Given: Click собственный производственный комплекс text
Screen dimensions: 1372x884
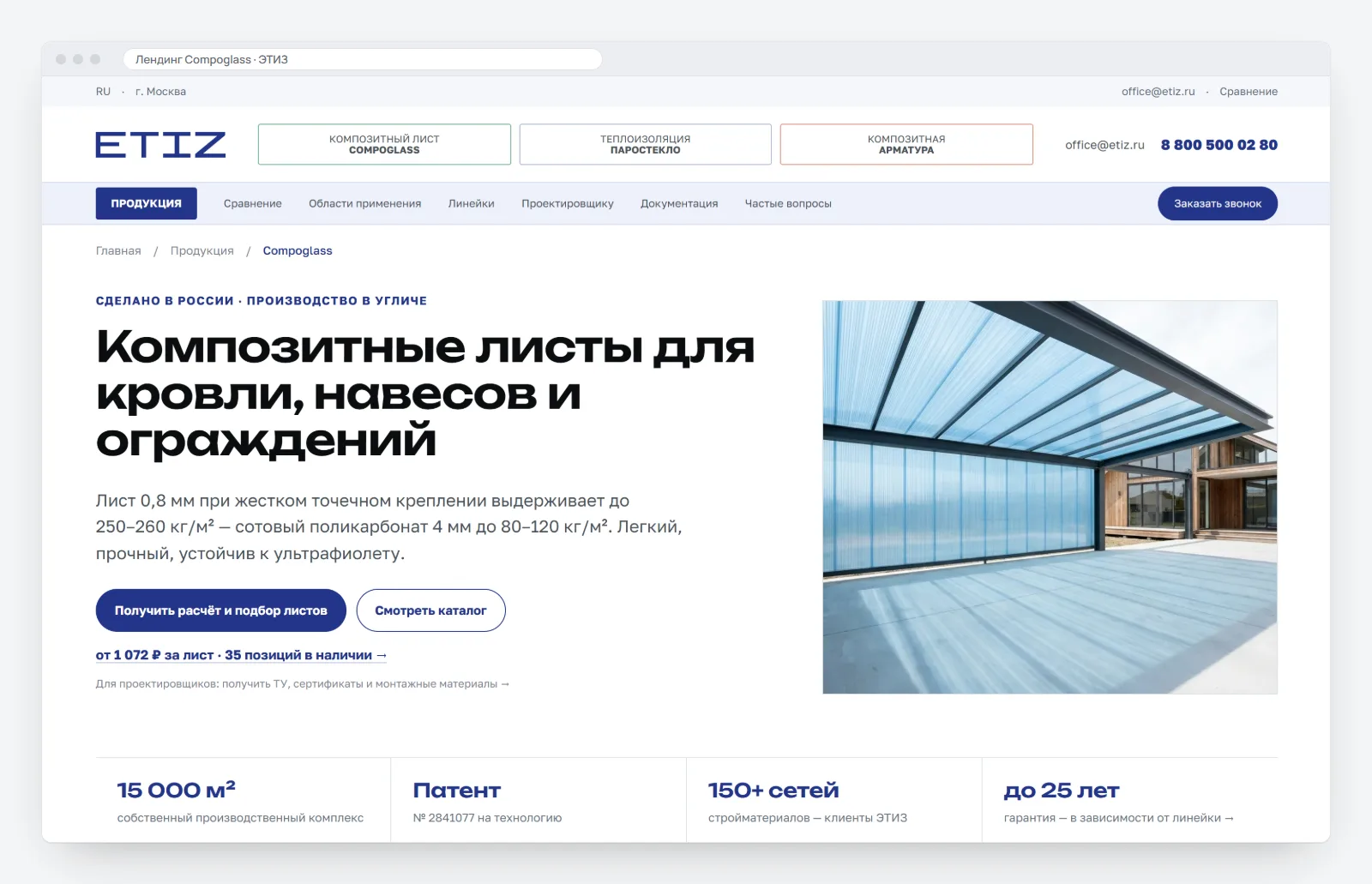Looking at the screenshot, I should [240, 818].
